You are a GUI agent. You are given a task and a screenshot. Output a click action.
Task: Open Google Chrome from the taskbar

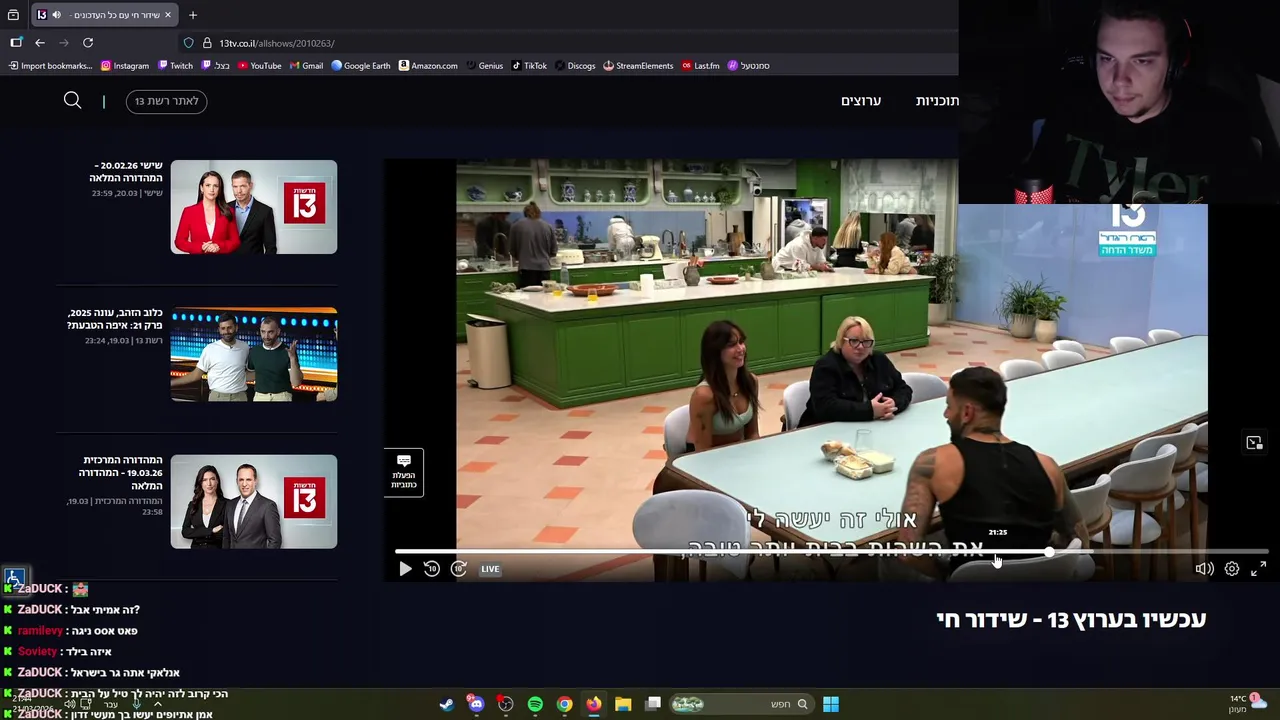(x=565, y=704)
